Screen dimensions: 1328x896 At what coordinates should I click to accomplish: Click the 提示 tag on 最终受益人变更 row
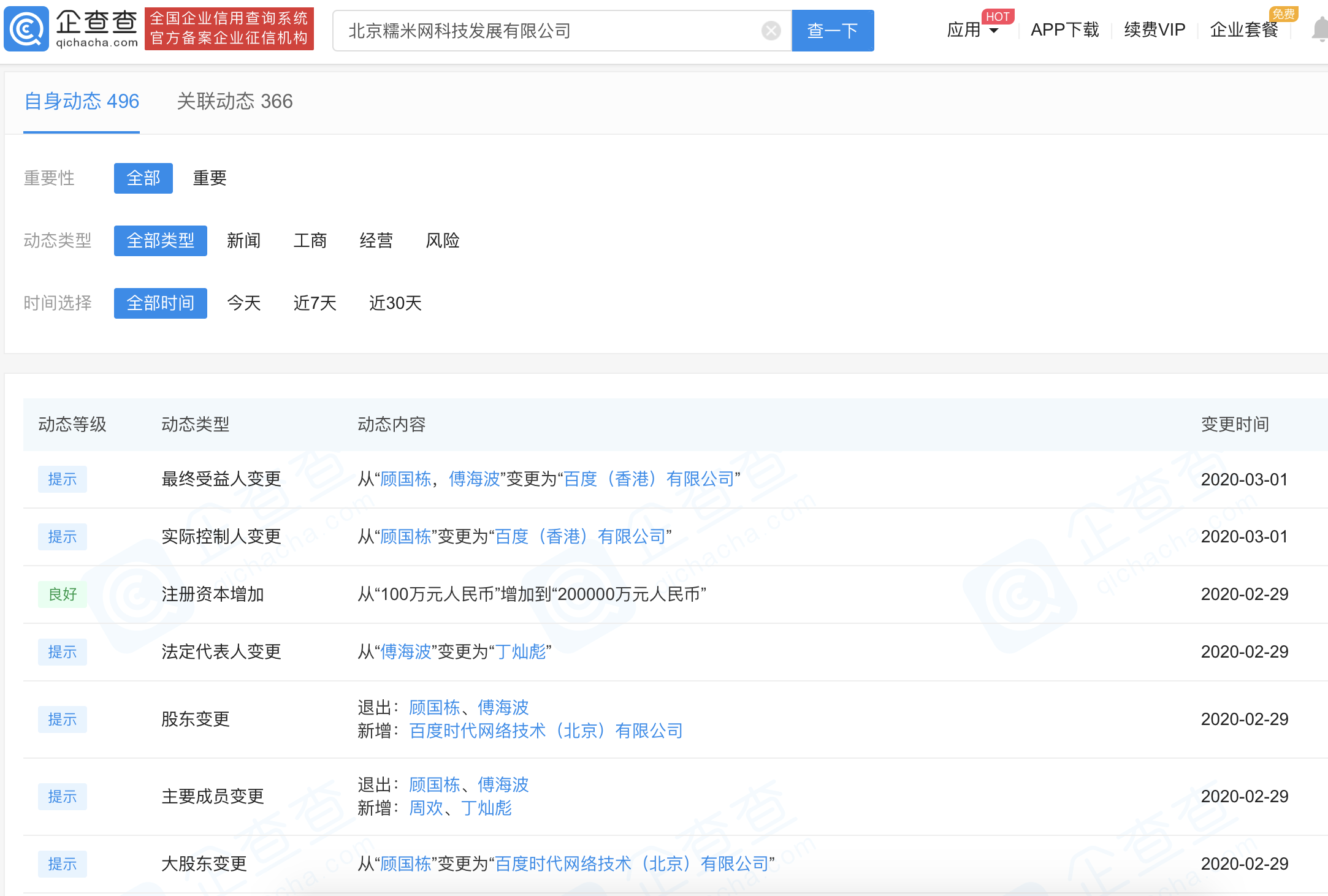62,479
